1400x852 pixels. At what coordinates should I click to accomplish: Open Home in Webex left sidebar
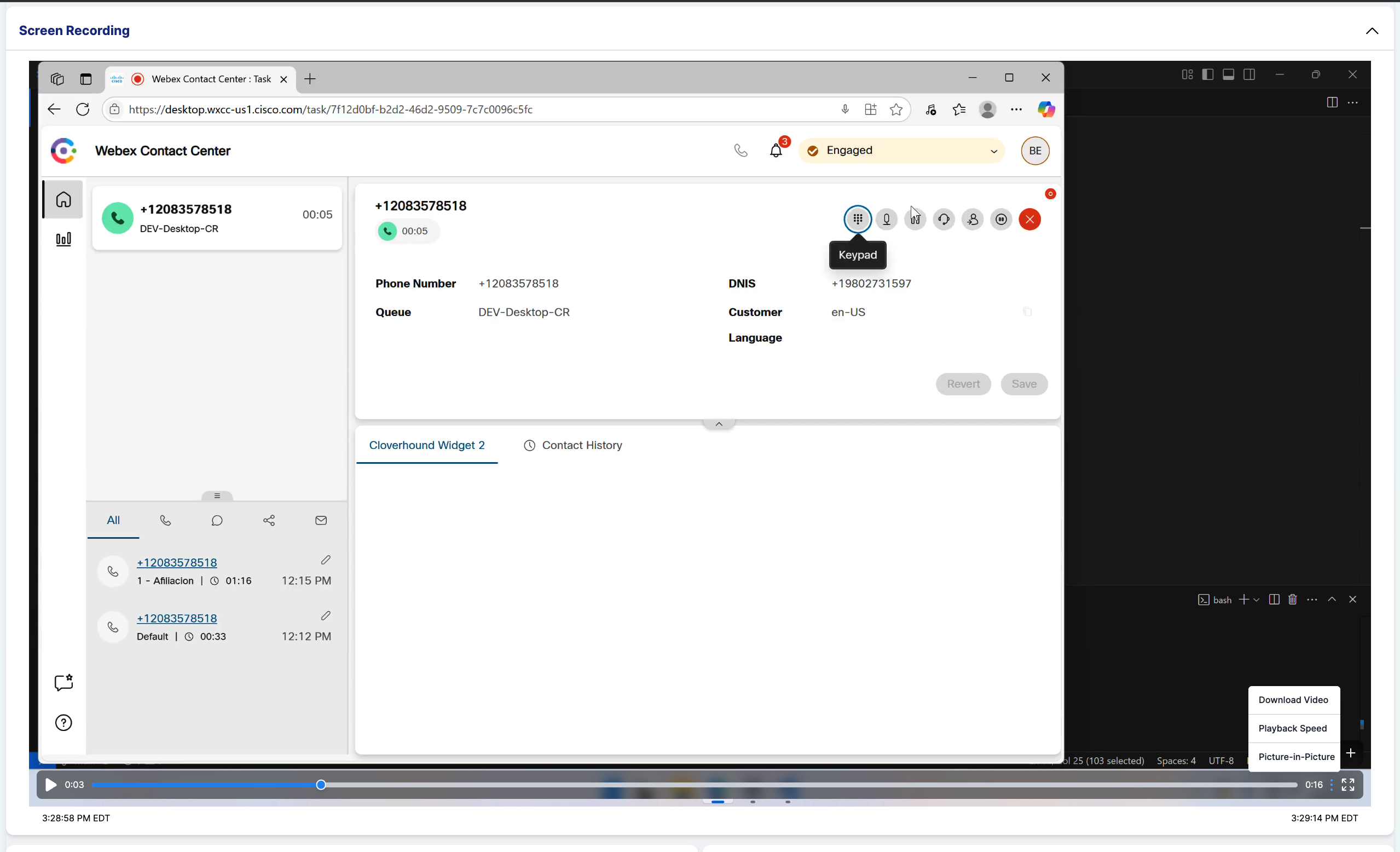tap(63, 199)
